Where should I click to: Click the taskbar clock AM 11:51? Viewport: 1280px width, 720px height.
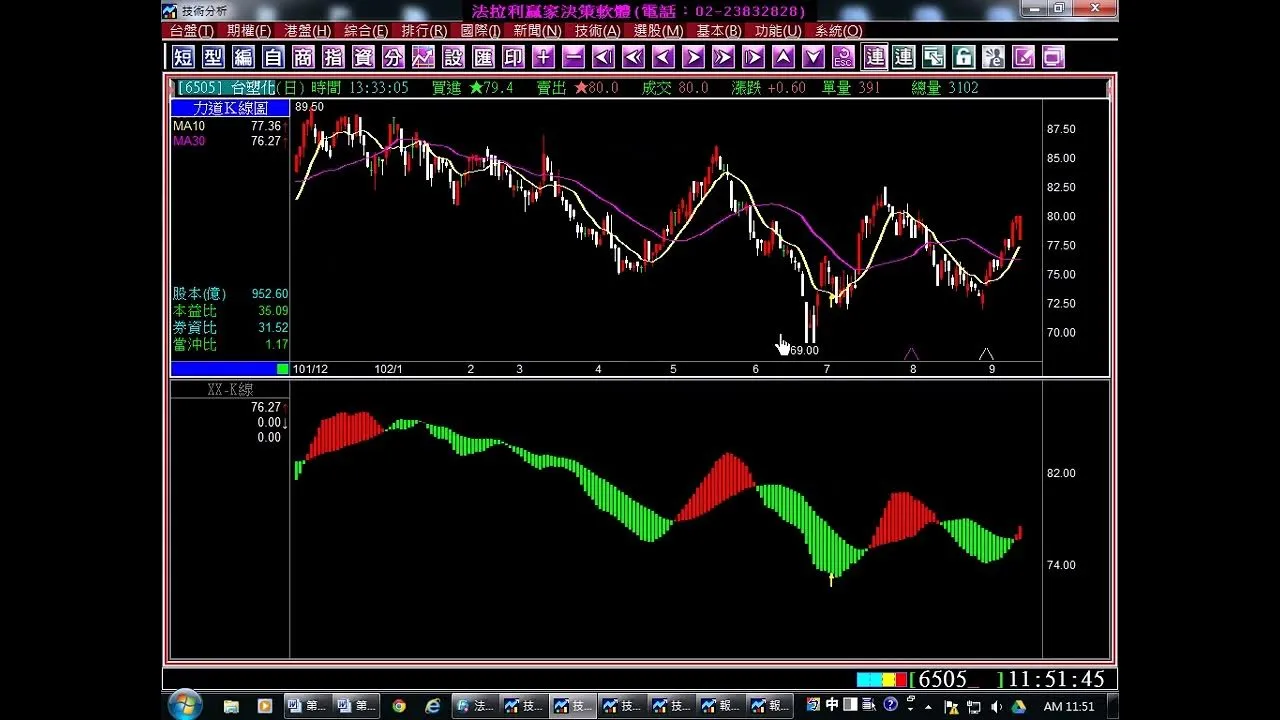click(1069, 706)
